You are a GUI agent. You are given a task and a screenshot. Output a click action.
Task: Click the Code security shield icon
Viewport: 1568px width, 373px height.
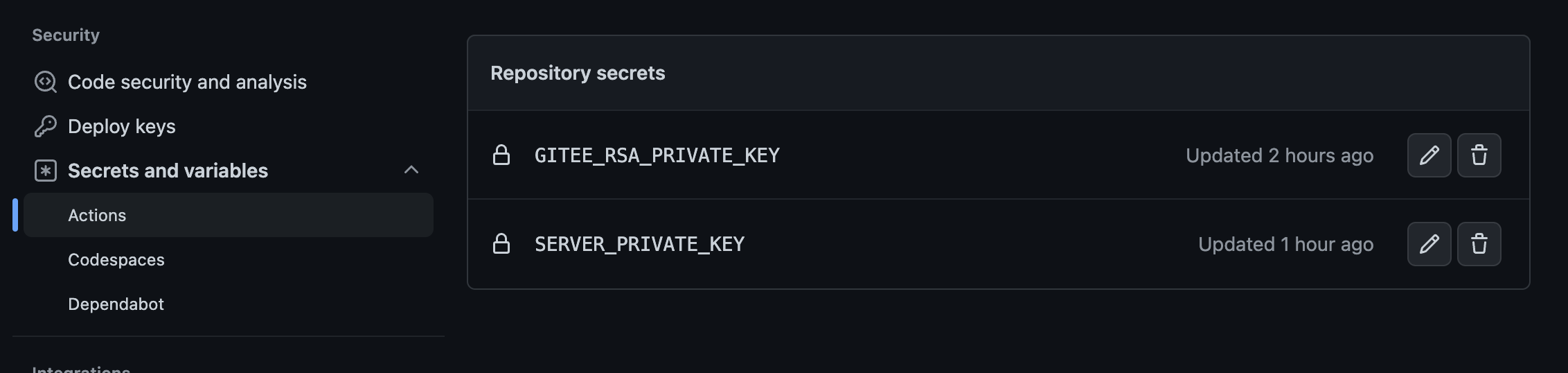coord(46,82)
